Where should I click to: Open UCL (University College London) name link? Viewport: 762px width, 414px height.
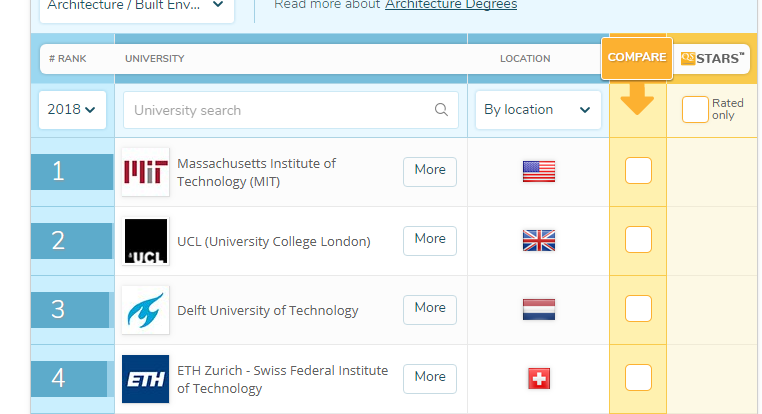click(x=274, y=242)
